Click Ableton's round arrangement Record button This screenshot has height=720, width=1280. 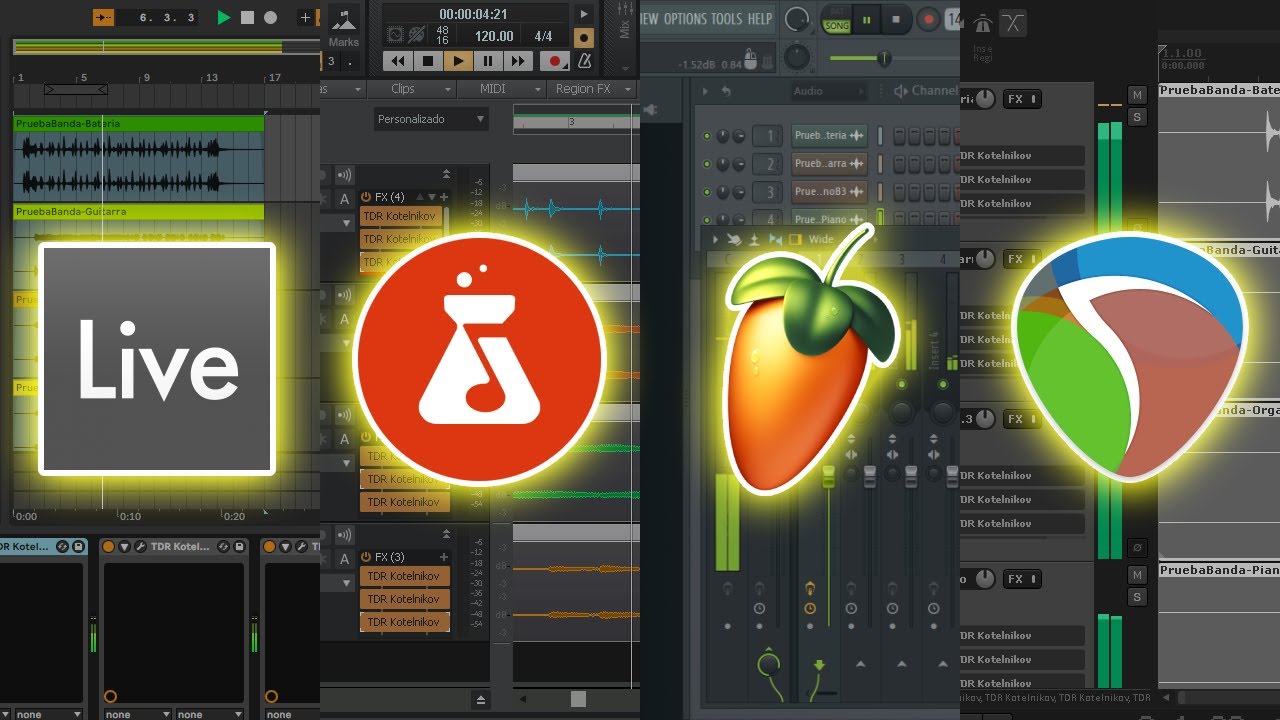tap(270, 18)
